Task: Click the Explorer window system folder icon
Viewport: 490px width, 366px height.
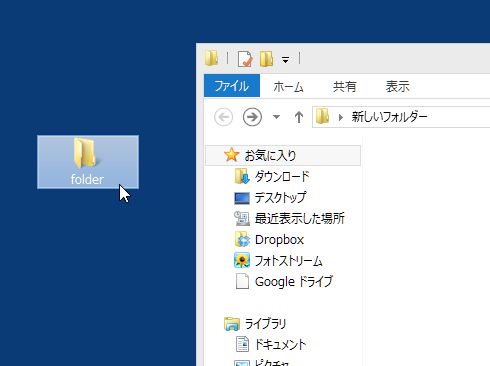Action: click(212, 58)
